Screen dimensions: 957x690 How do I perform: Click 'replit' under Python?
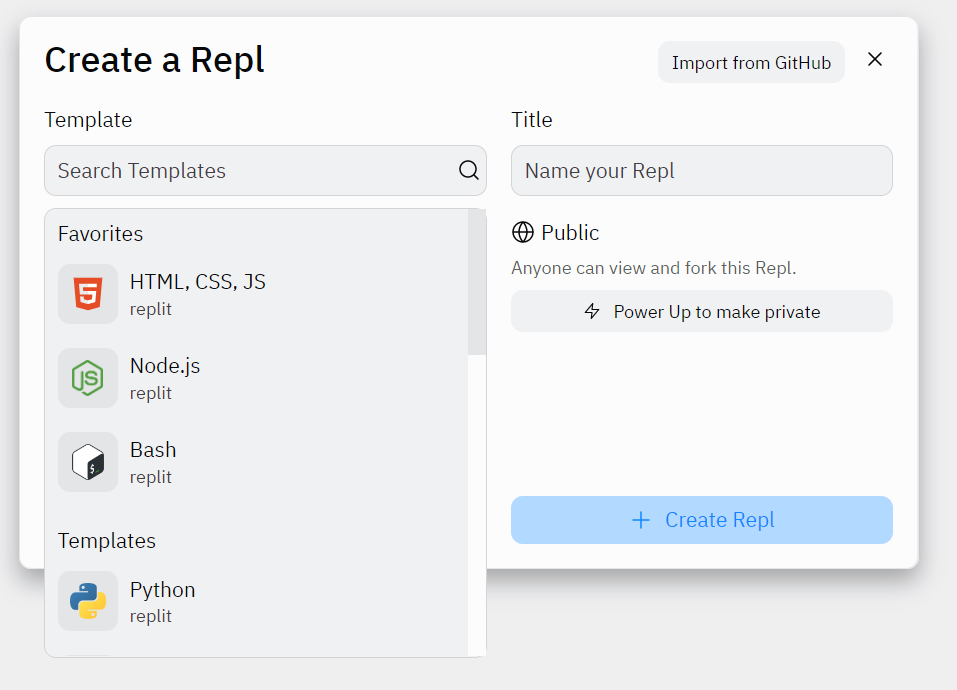point(151,616)
